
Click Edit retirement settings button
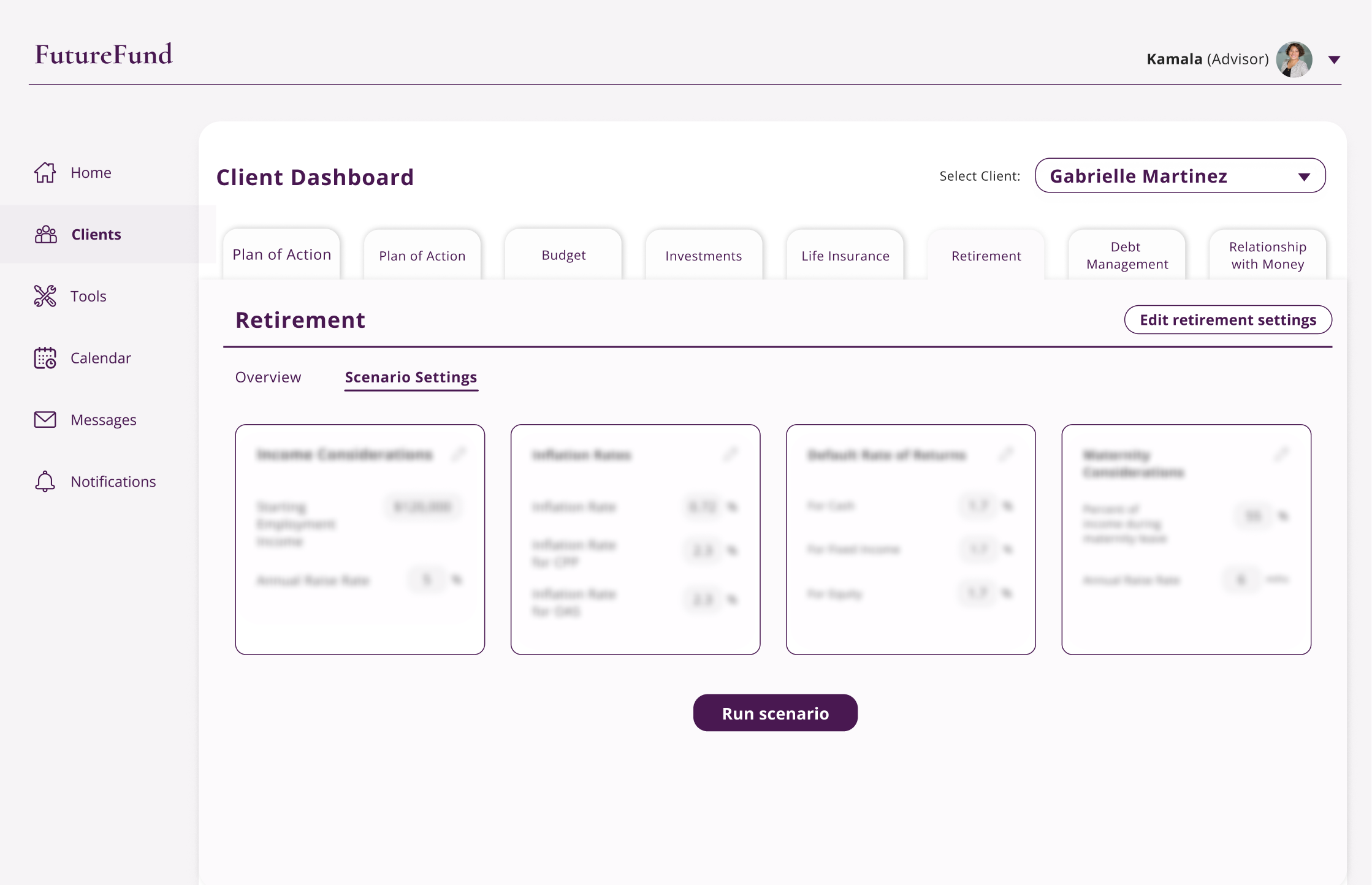pyautogui.click(x=1228, y=320)
